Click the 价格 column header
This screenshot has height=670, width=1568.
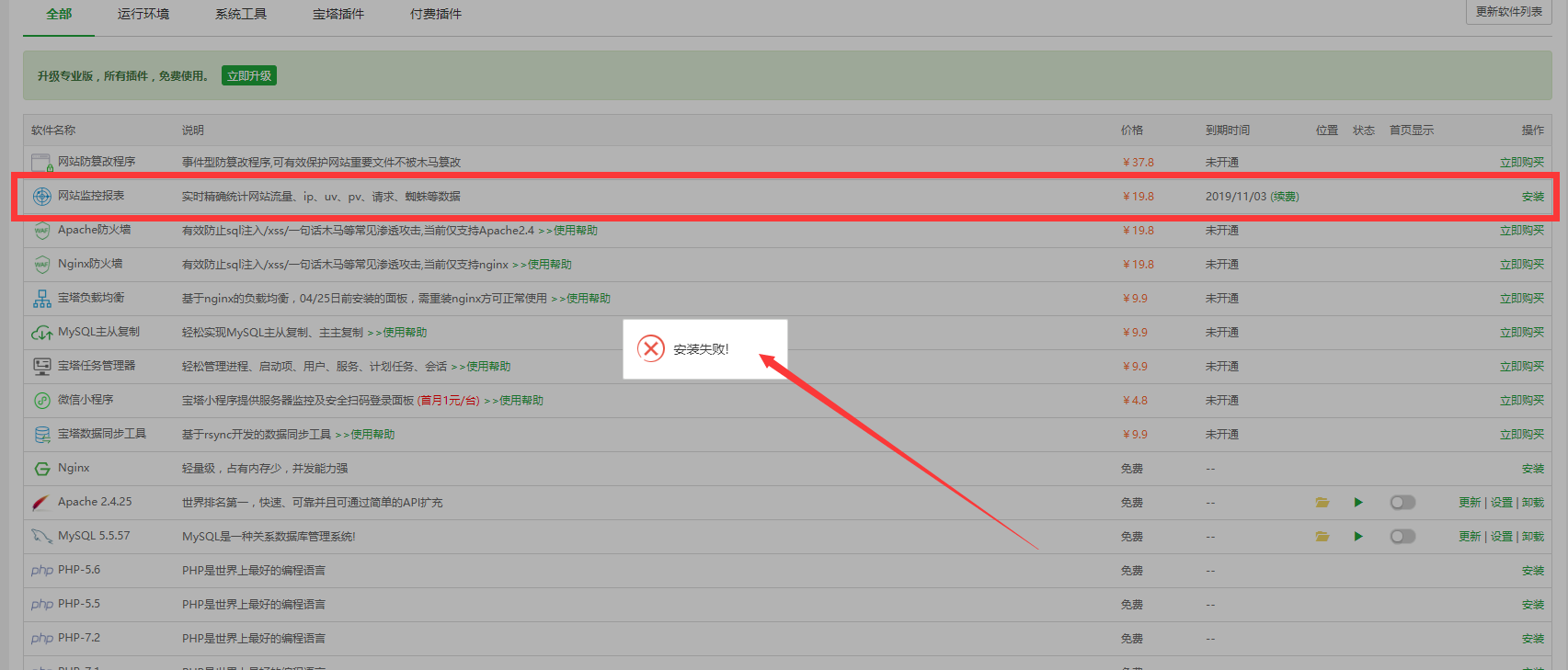tap(1132, 131)
